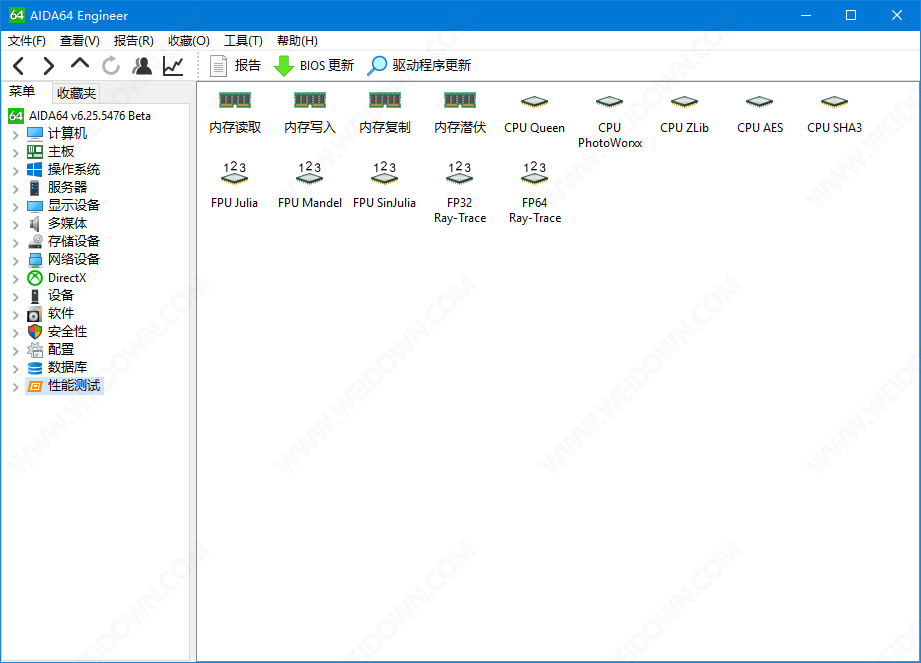The height and width of the screenshot is (663, 921).
Task: Select the FPU Julia benchmark
Action: click(234, 185)
